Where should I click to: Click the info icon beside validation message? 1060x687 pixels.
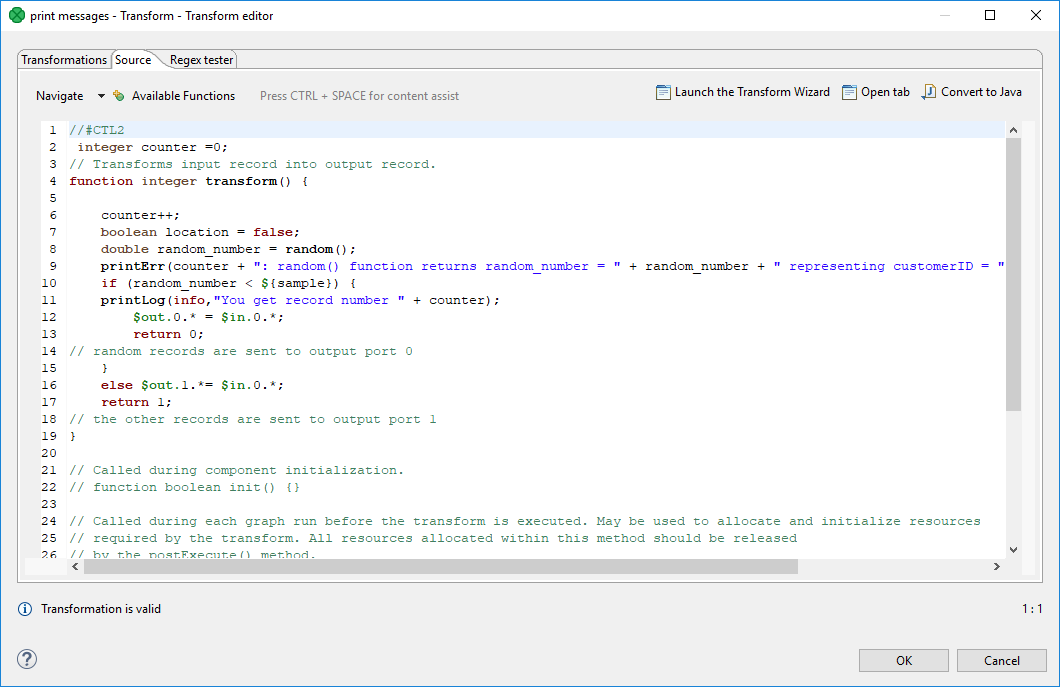coord(25,609)
